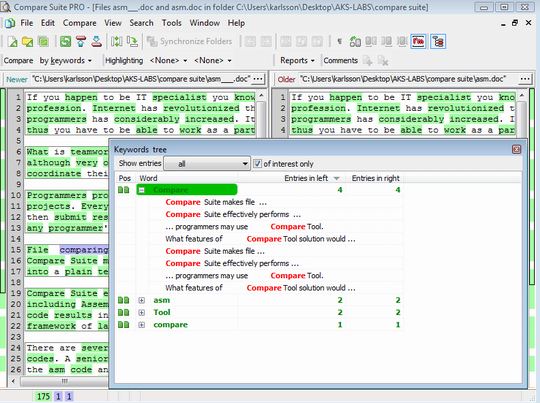
Task: Click the second gray panel layout icon
Action: pyautogui.click(x=386, y=41)
